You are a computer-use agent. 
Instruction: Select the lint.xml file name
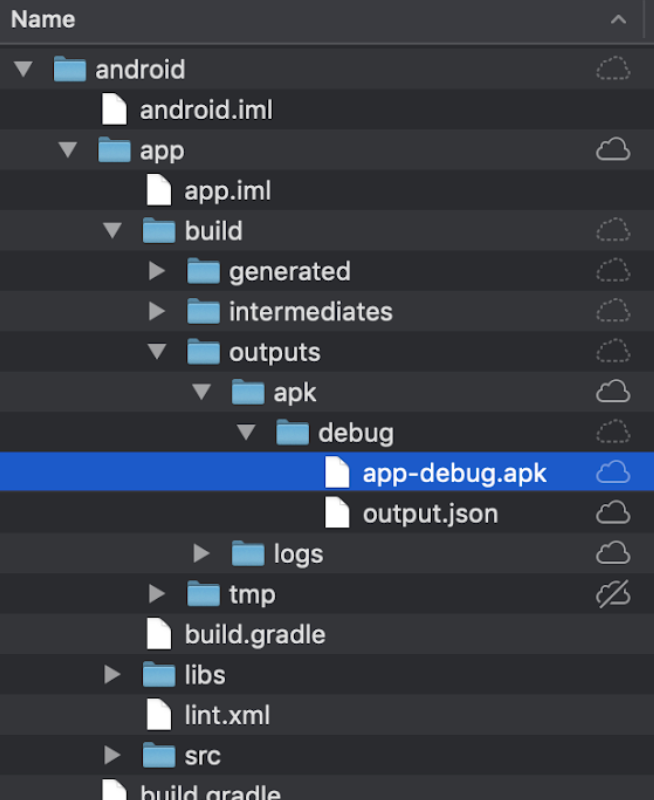tap(227, 715)
